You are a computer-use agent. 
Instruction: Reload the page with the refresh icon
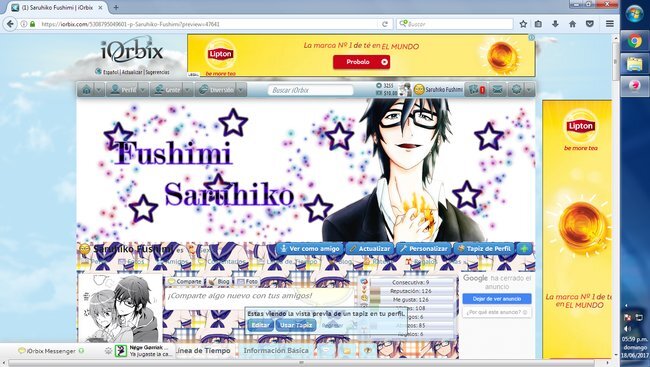coord(385,24)
